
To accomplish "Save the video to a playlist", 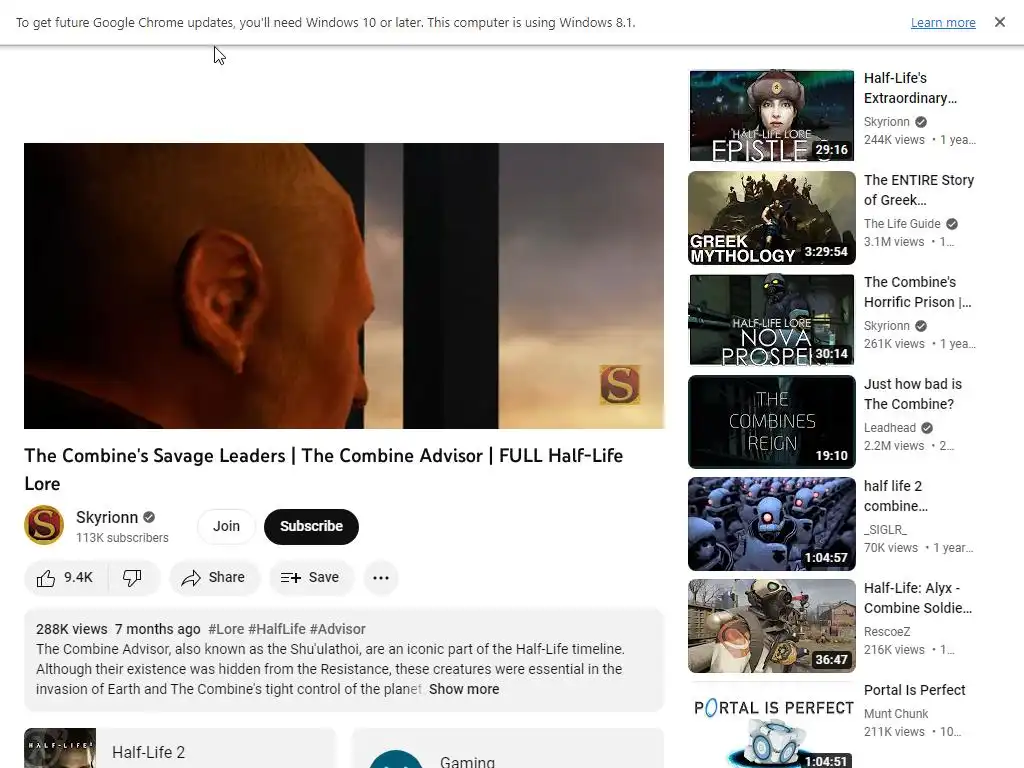I will click(311, 578).
